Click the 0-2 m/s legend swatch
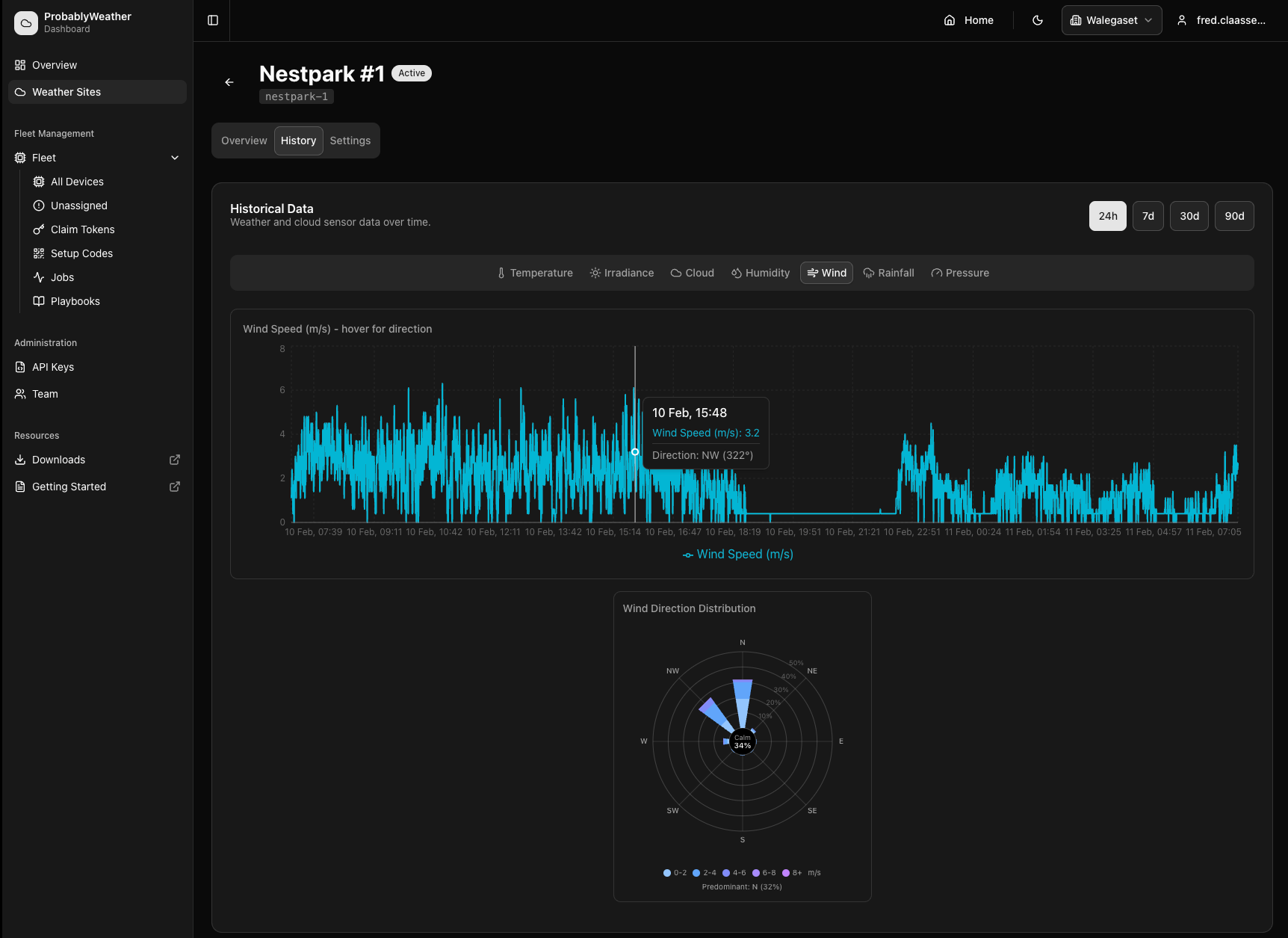Screen dimensions: 1288x938 click(667, 873)
